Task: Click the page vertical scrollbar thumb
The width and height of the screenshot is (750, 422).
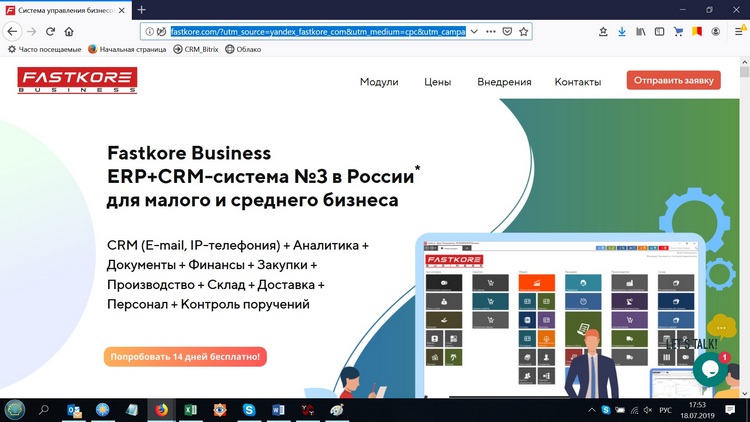Action: click(744, 72)
